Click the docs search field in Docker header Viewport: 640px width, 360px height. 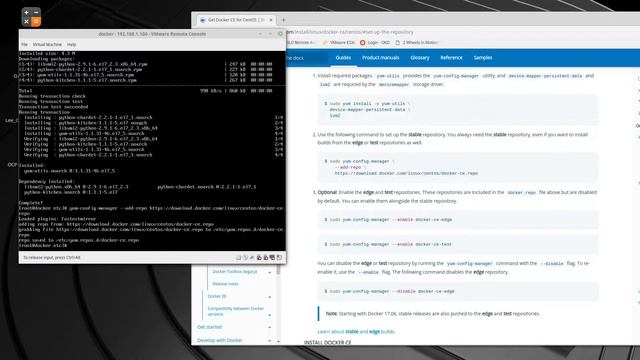click(x=306, y=58)
